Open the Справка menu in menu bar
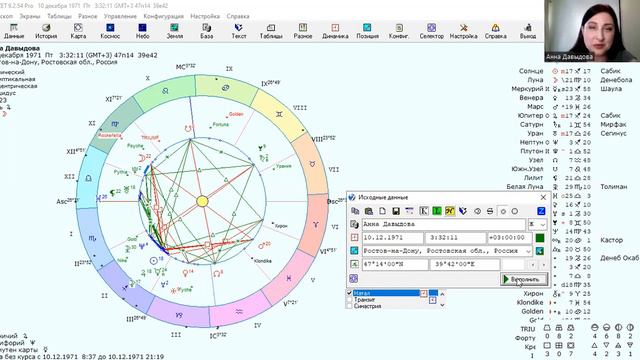Screen dimensions: 640x360 [x=238, y=16]
